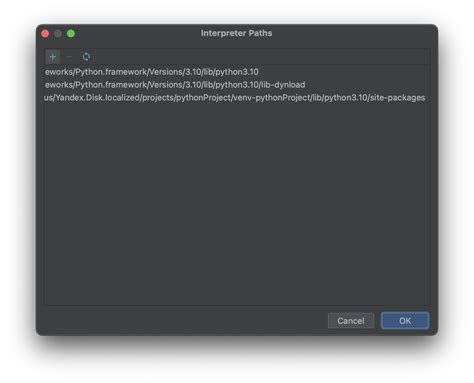Click the minus icon to remove path

pyautogui.click(x=69, y=57)
